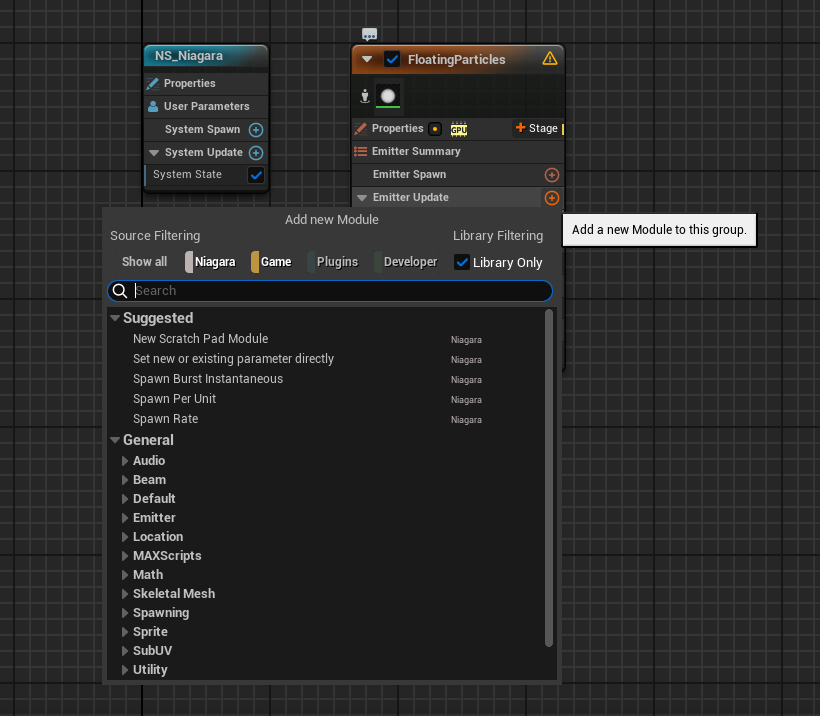Click the module list vertical scrollbar
Image resolution: width=820 pixels, height=716 pixels.
click(549, 478)
